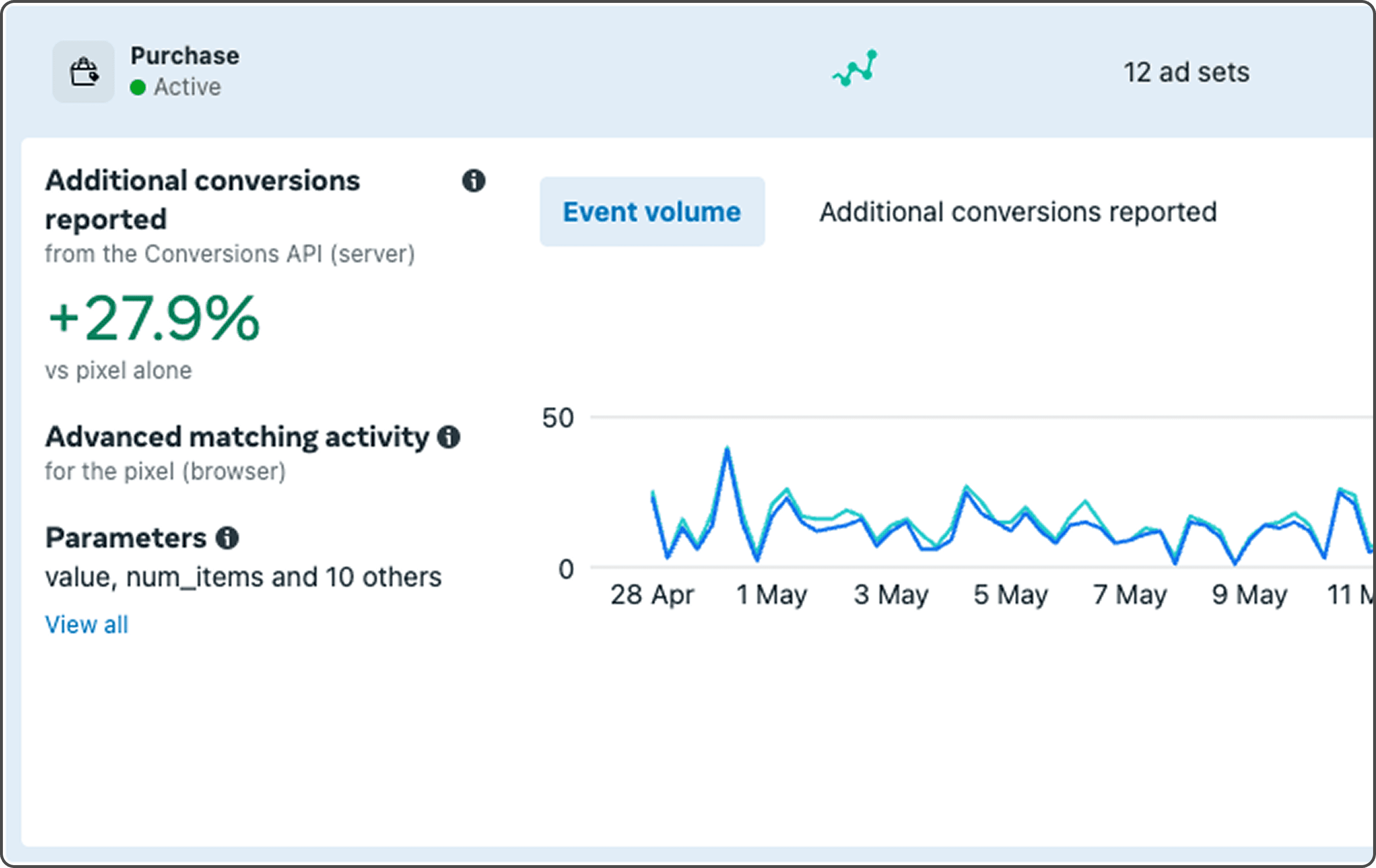Click the 9 May axis label
1376x868 pixels.
[1249, 595]
